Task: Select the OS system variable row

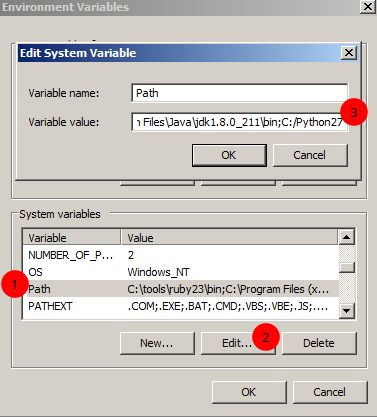Action: point(180,272)
